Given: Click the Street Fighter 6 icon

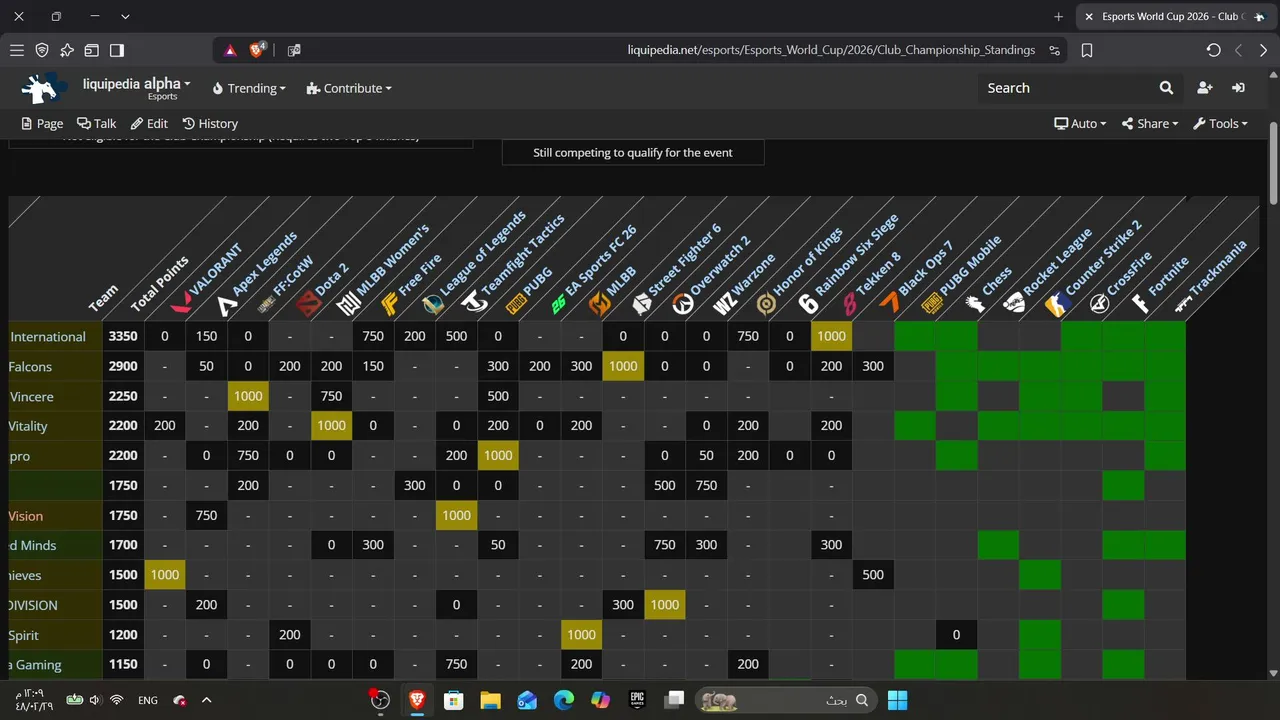Looking at the screenshot, I should [641, 304].
